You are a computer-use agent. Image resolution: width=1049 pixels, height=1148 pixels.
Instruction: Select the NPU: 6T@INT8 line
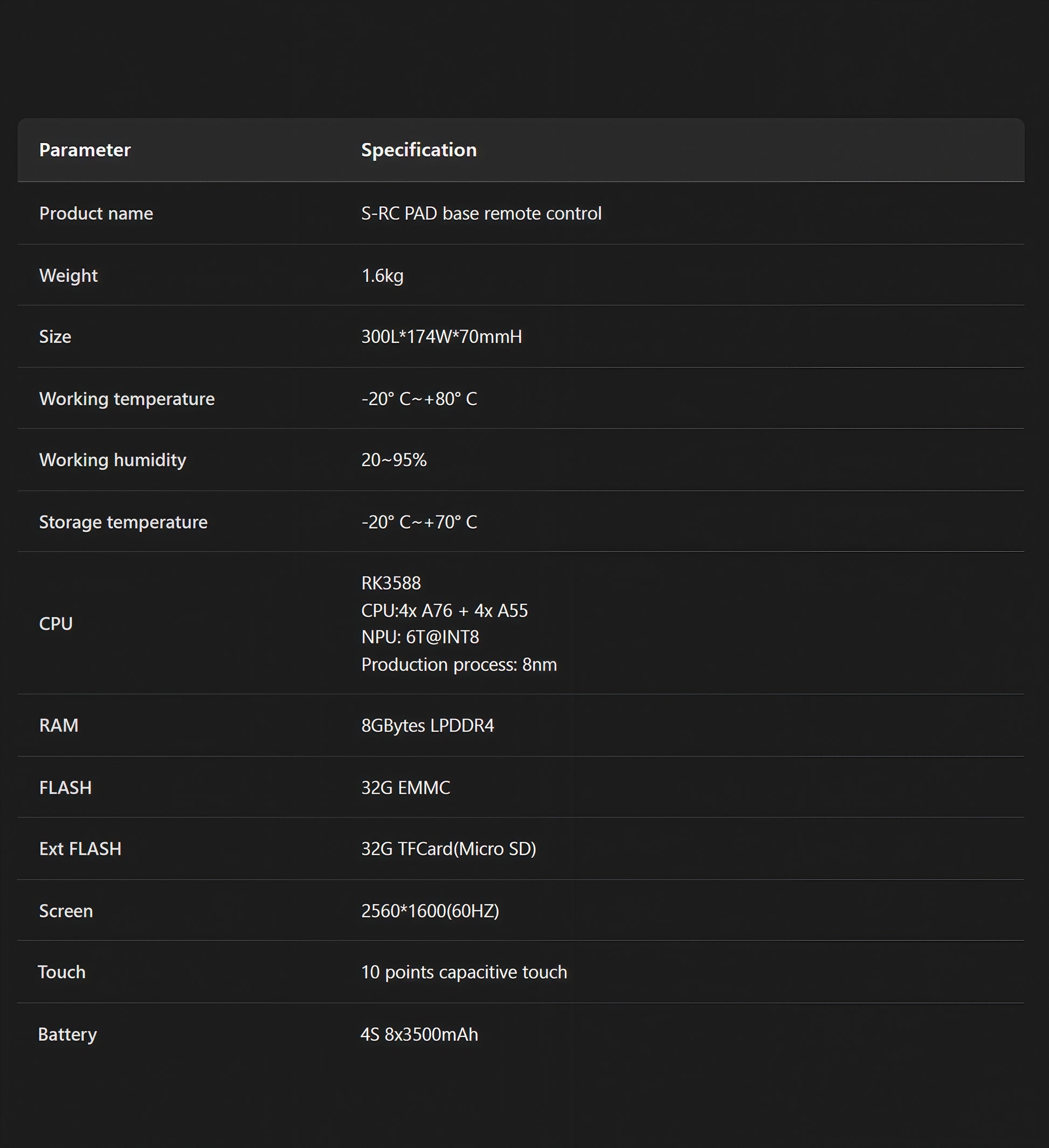[420, 637]
